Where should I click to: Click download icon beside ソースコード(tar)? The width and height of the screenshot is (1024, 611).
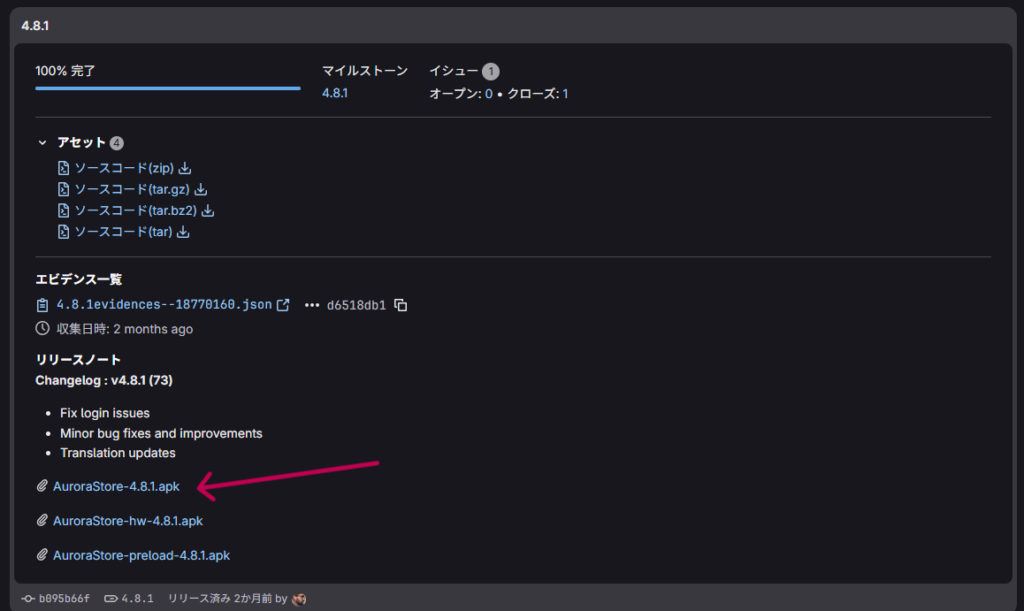(x=184, y=232)
